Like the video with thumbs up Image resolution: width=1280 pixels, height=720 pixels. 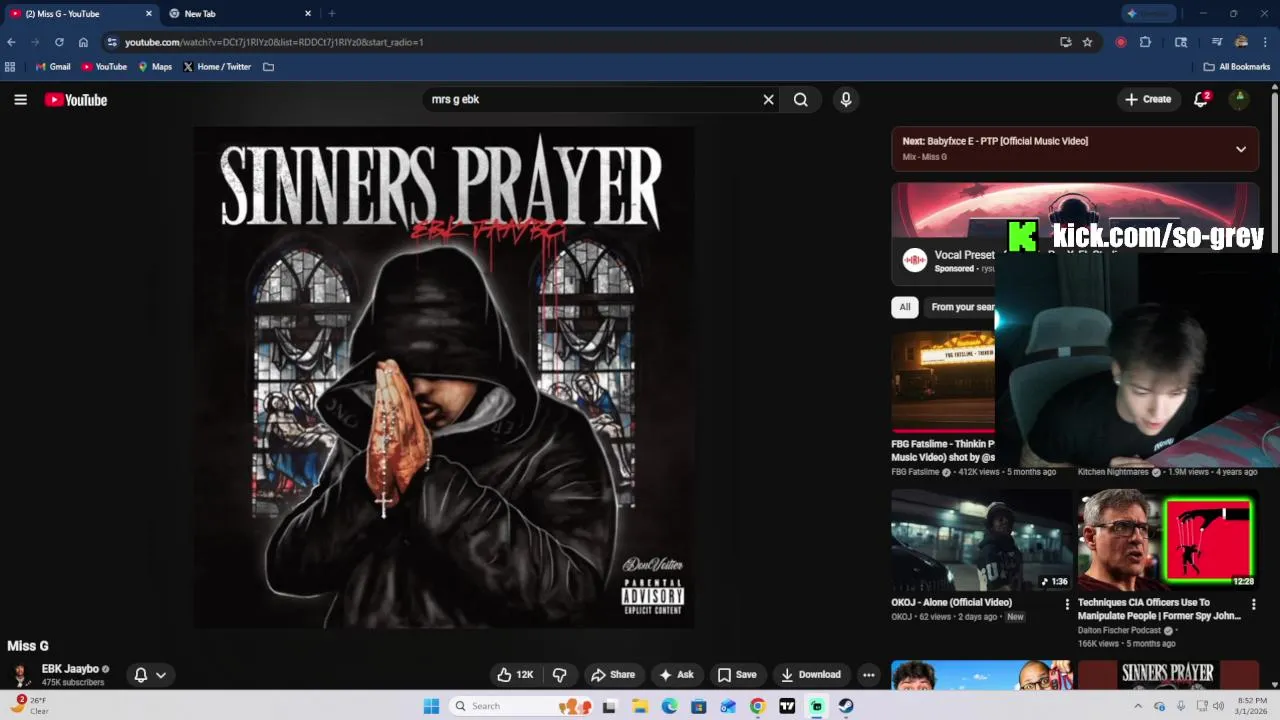pyautogui.click(x=515, y=675)
